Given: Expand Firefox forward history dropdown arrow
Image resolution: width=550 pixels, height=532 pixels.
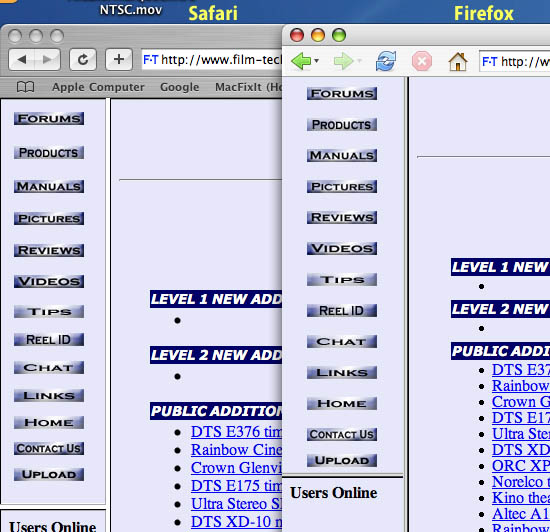Looking at the screenshot, I should point(359,61).
